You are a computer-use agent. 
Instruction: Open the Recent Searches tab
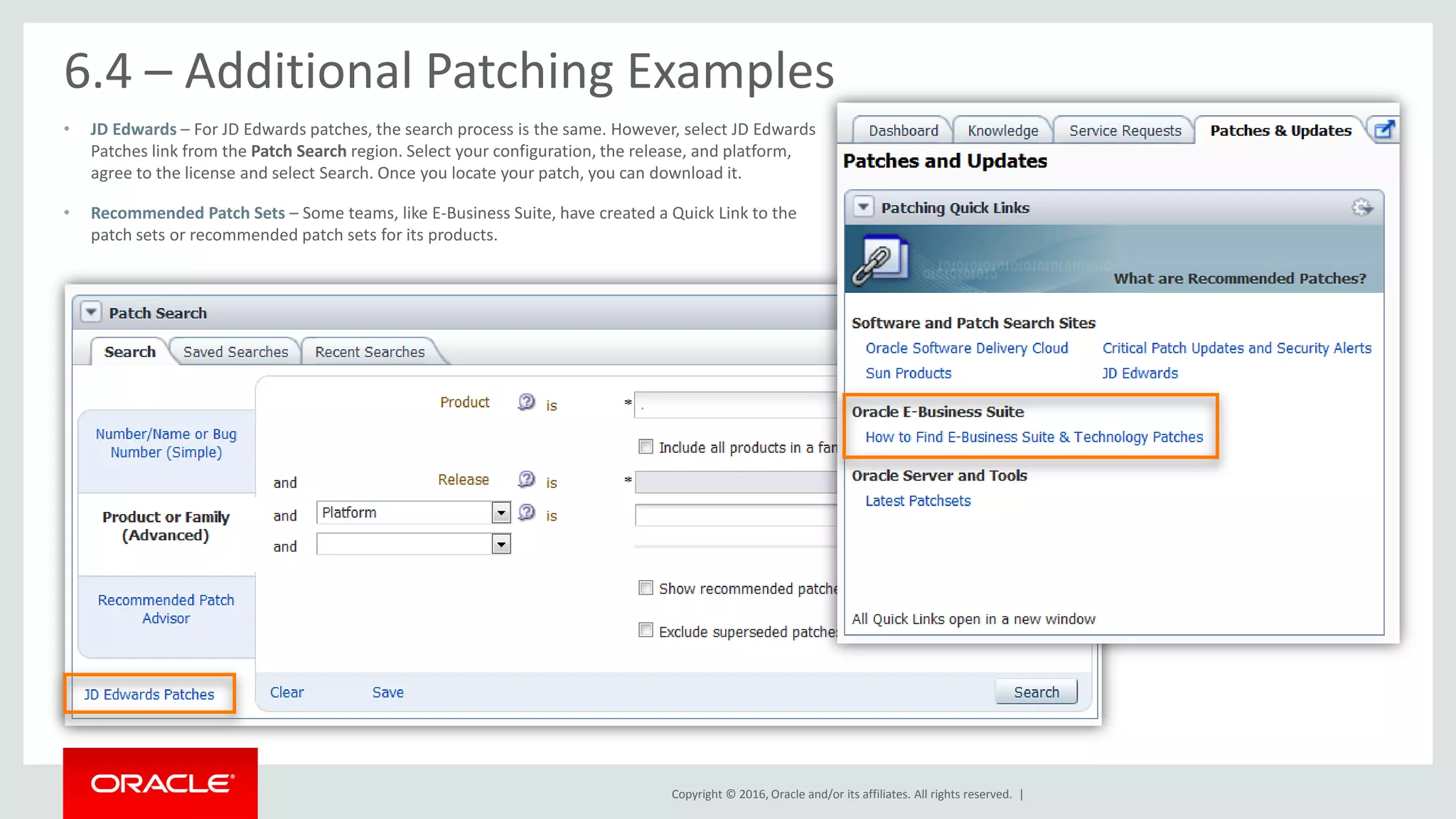370,352
